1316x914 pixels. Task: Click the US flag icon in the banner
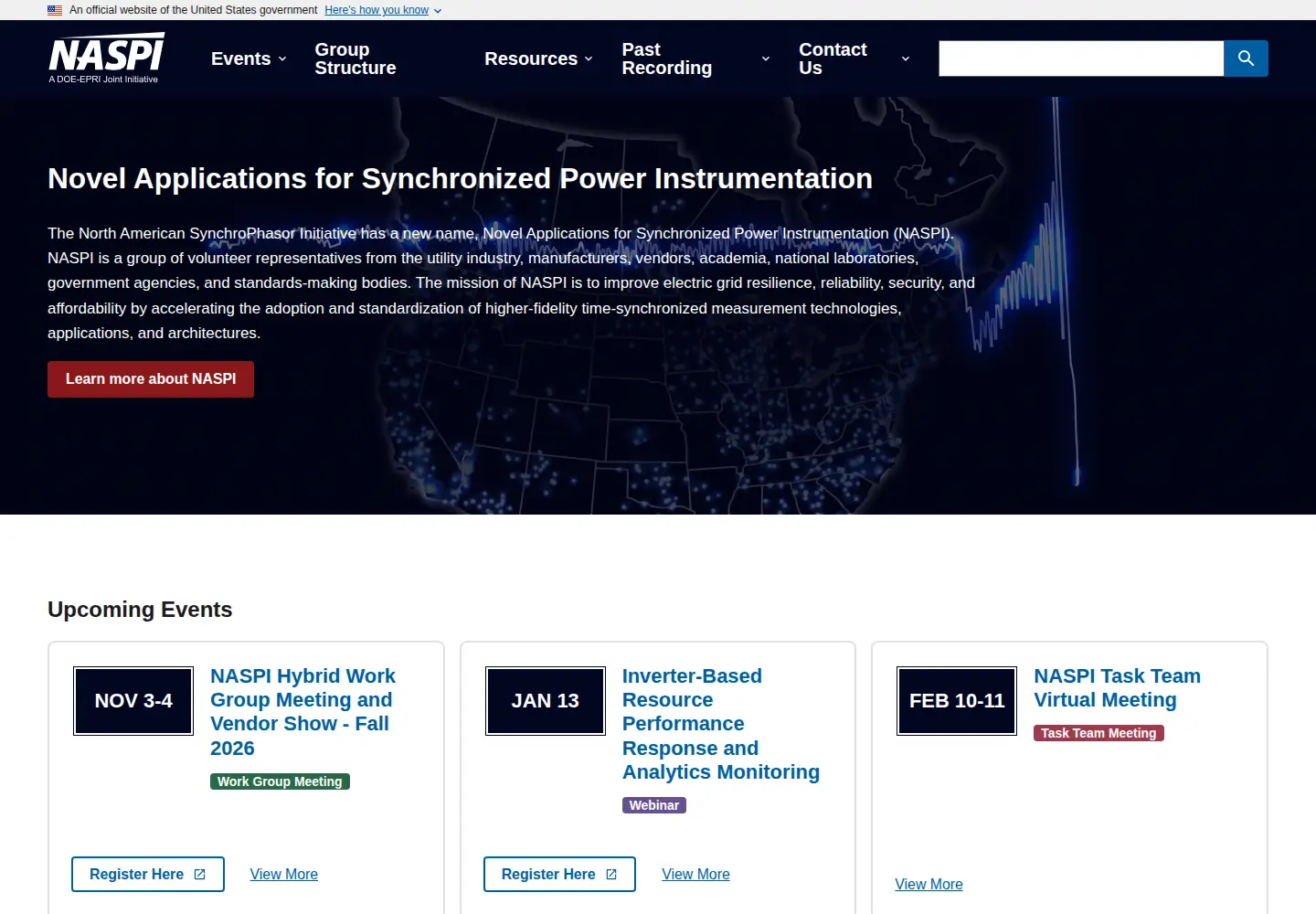[x=55, y=10]
